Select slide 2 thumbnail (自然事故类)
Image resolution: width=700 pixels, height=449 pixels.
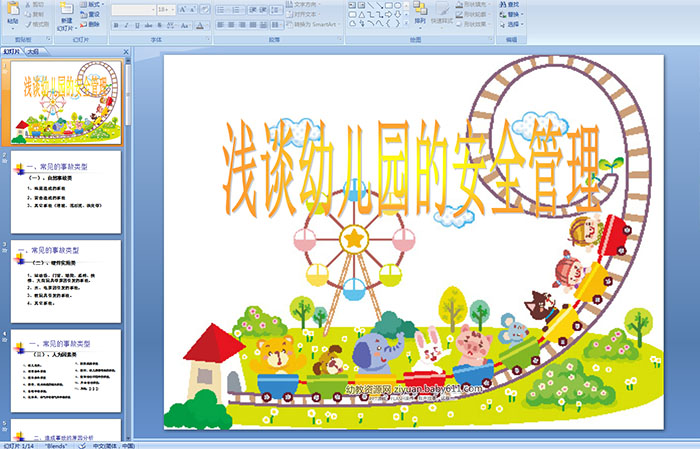(66, 192)
